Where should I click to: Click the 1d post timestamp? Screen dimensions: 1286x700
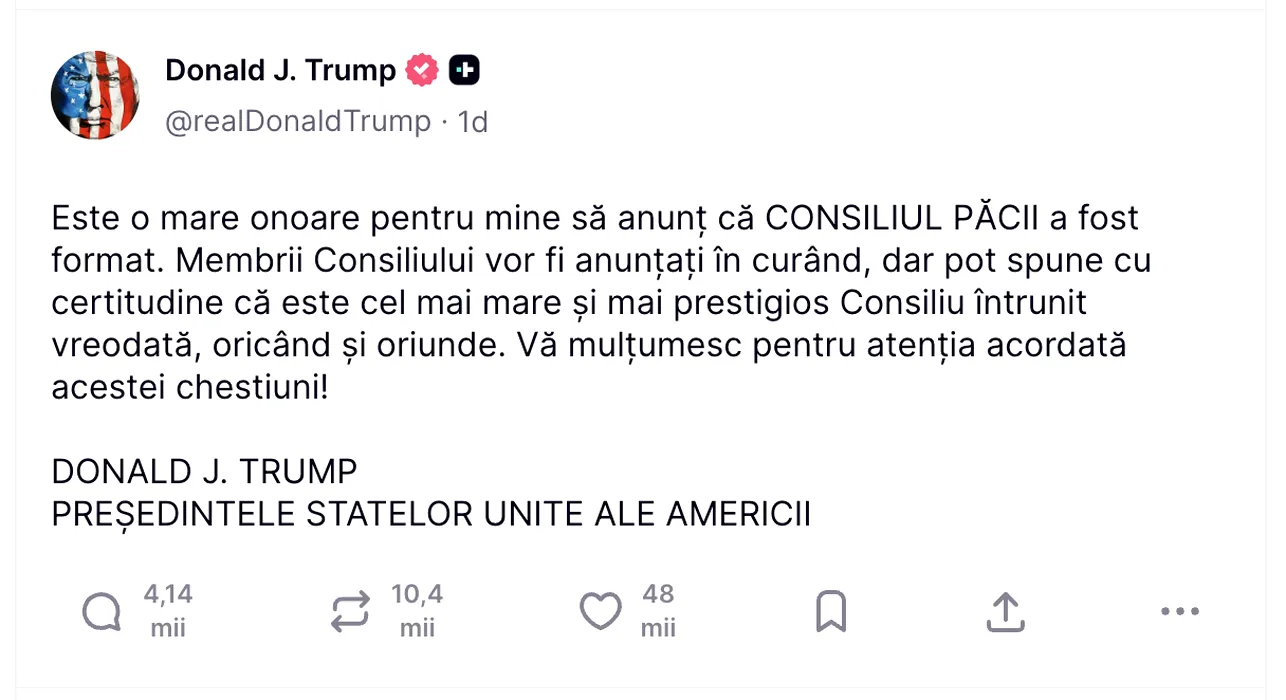tap(473, 121)
